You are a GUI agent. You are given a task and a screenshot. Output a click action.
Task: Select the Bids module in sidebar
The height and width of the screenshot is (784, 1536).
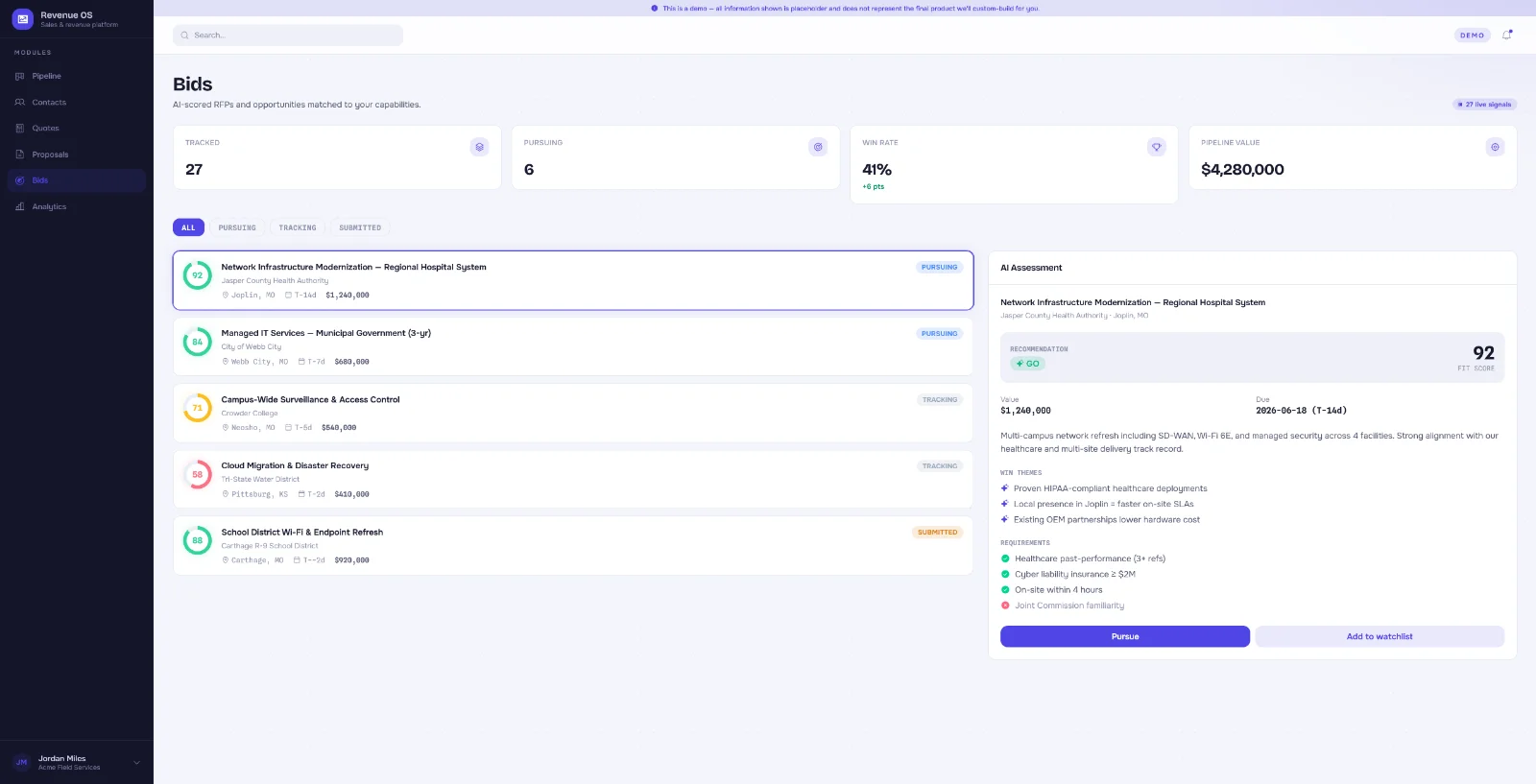77,180
